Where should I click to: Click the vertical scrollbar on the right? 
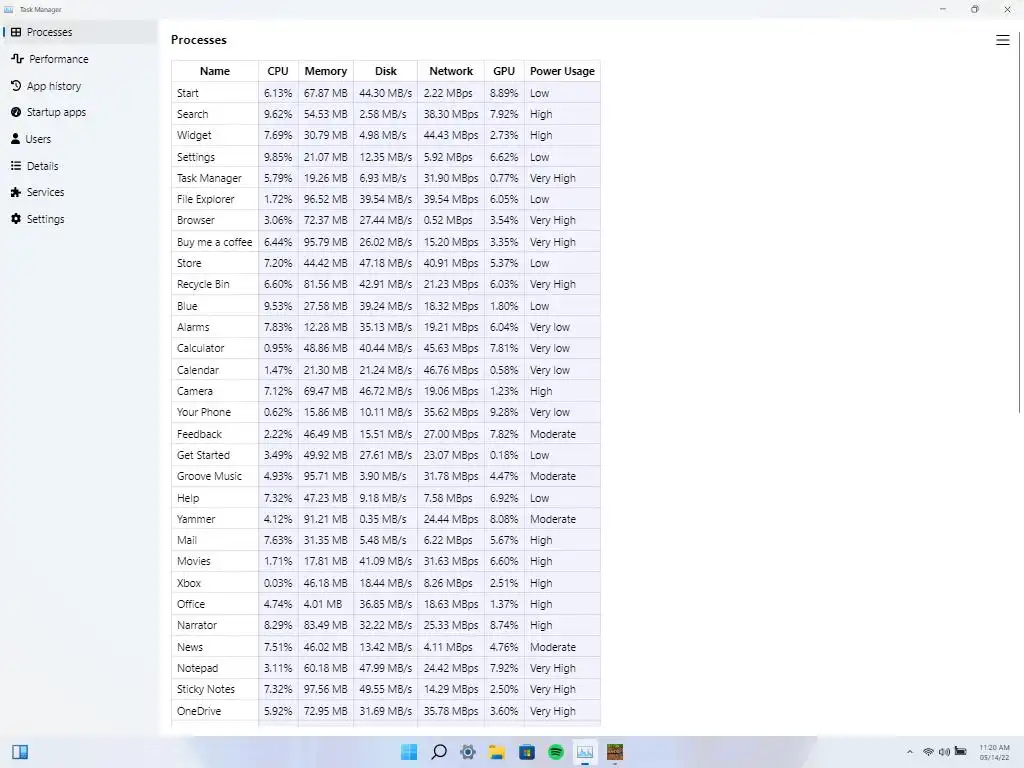[x=1019, y=222]
